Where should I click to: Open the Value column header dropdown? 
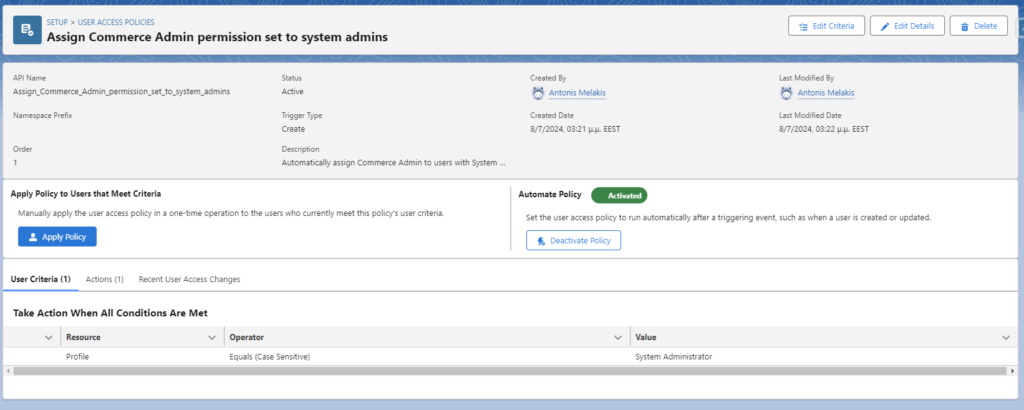click(1006, 338)
